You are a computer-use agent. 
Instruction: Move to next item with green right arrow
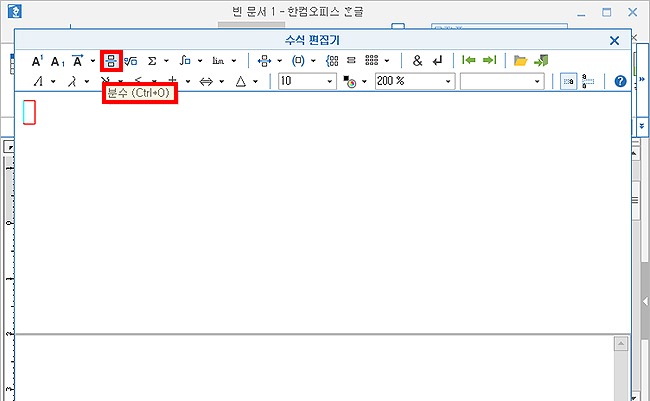pos(490,61)
